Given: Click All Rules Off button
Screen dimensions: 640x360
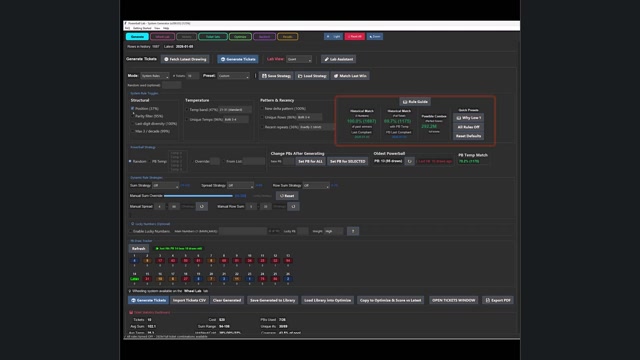Looking at the screenshot, I should 469,127.
